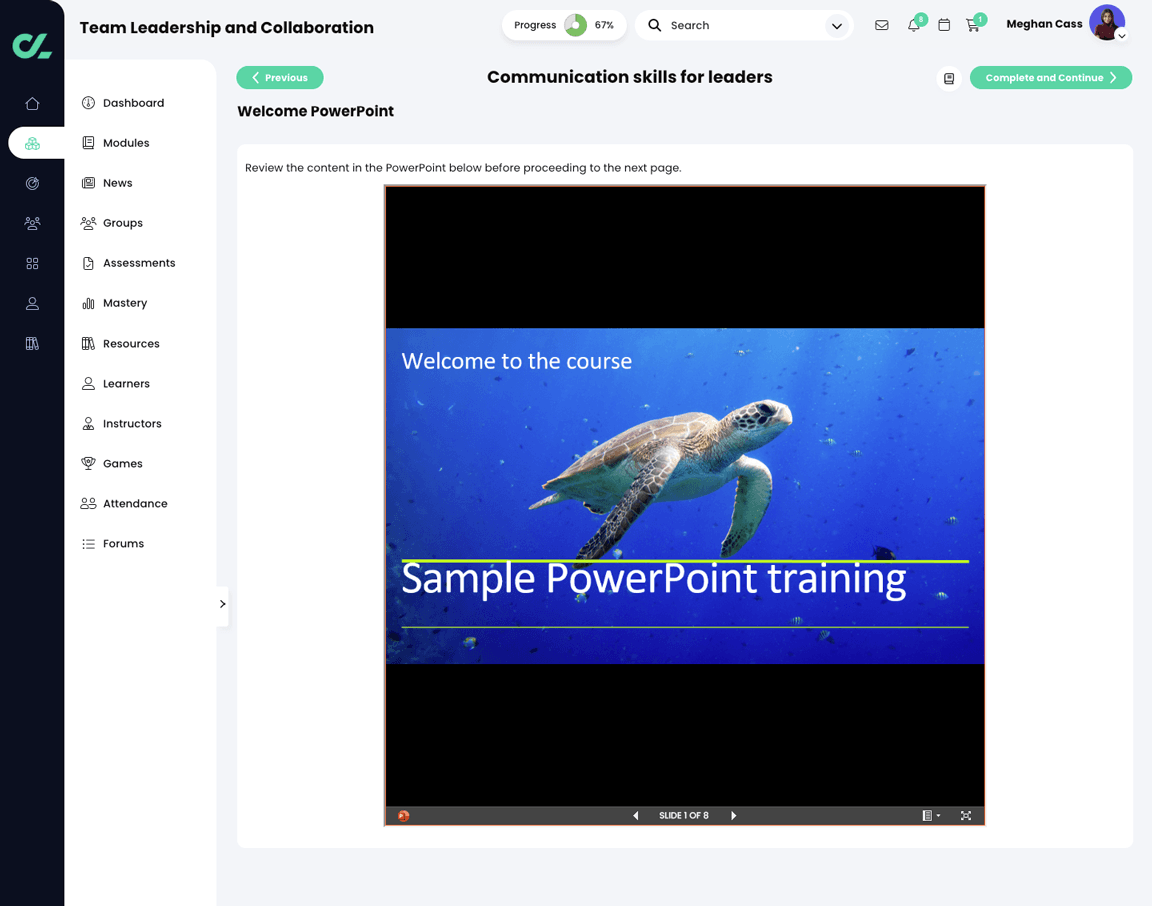The image size is (1152, 906).
Task: Open the apps grid icon in the dark sidebar
Action: pyautogui.click(x=32, y=263)
